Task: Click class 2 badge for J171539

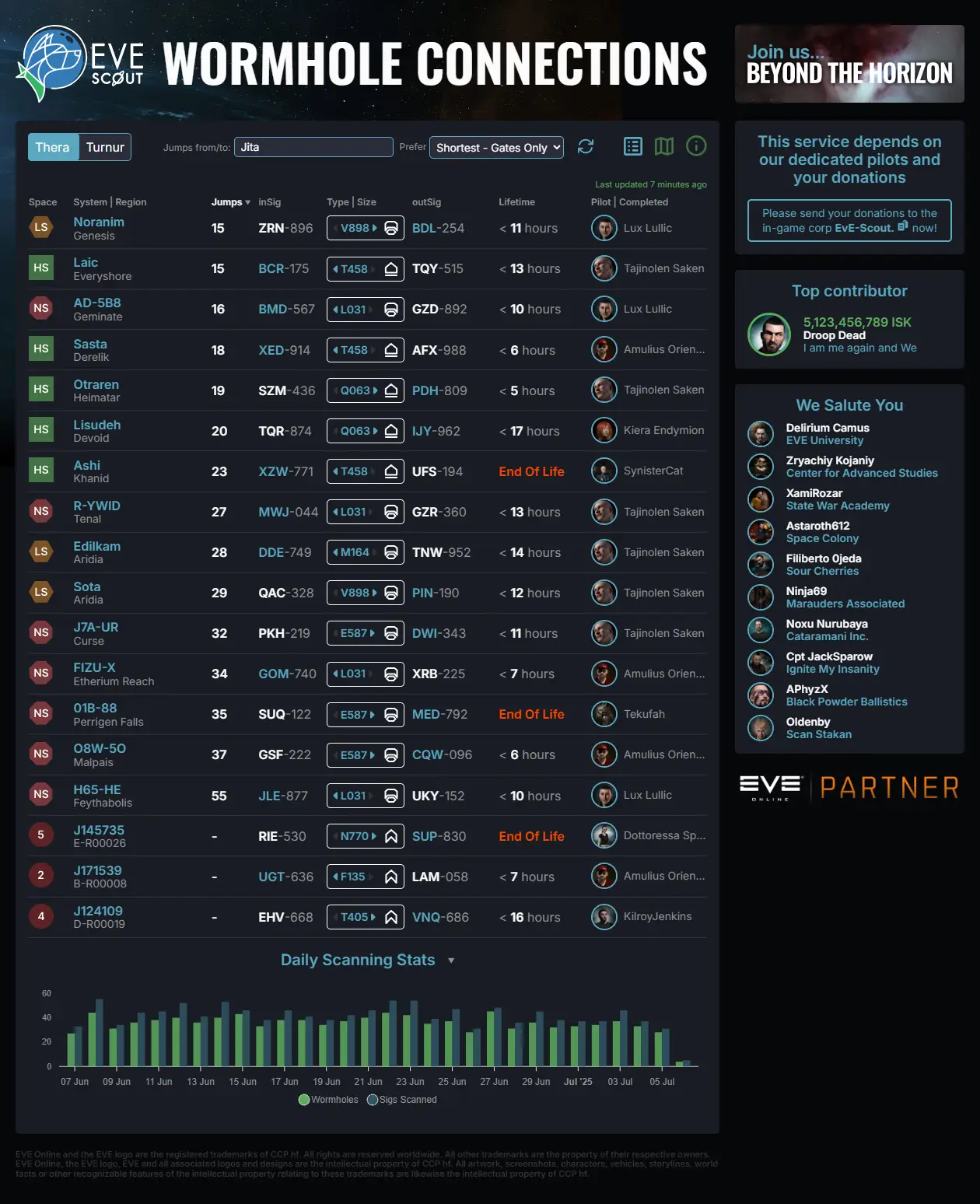Action: click(x=41, y=875)
